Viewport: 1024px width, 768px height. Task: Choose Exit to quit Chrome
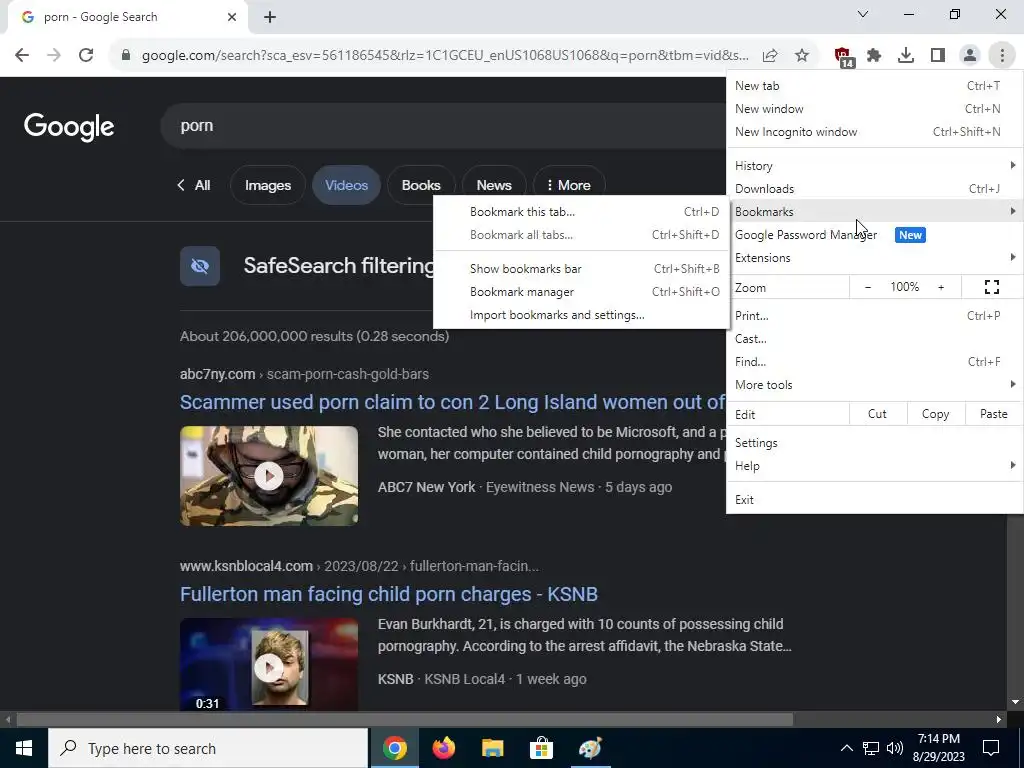874,500
